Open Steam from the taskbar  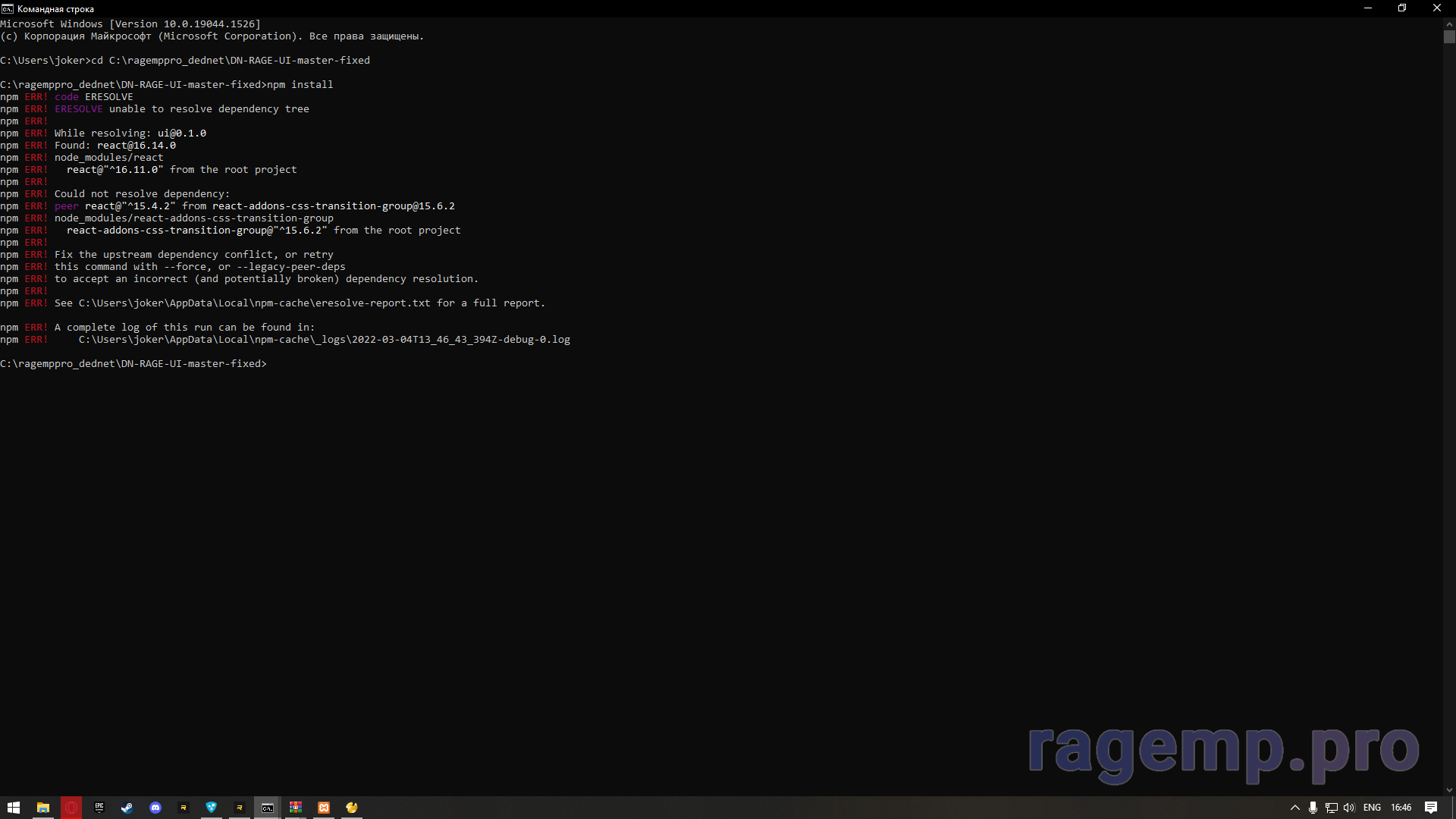[127, 808]
